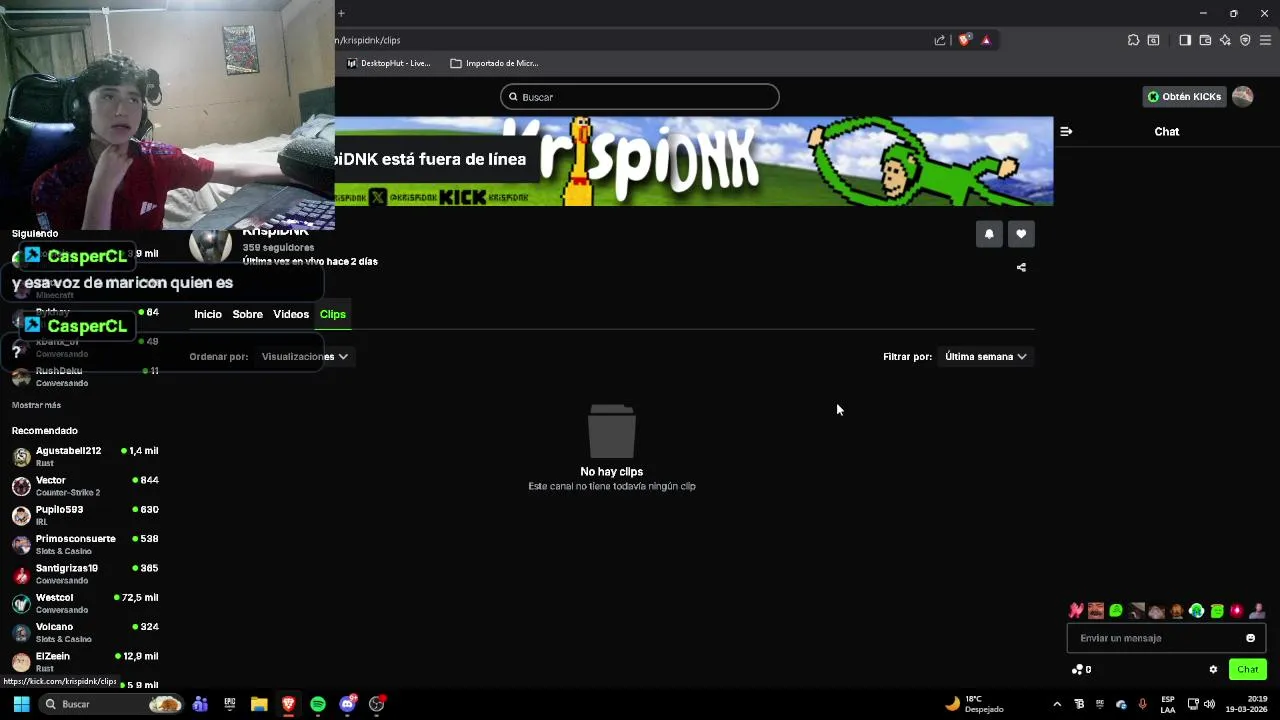Click the volume speaker icon in tray

pyautogui.click(x=1209, y=704)
